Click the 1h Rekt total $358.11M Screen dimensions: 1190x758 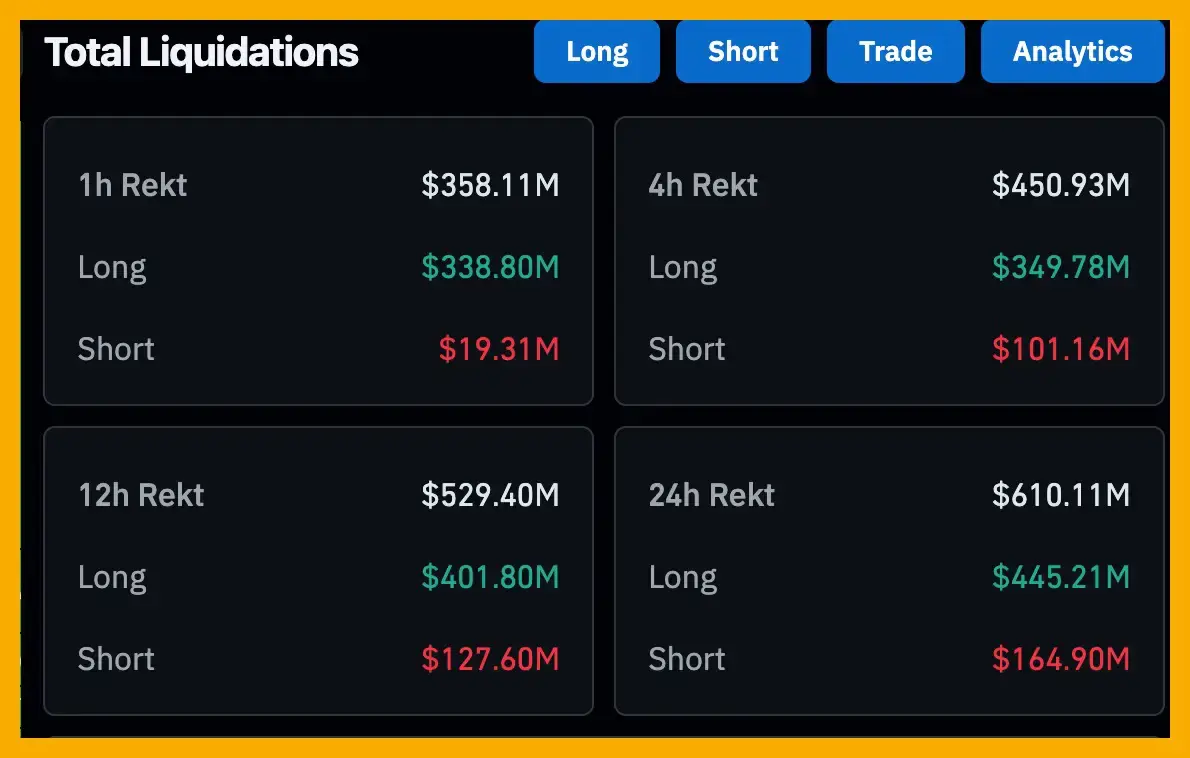click(x=490, y=185)
